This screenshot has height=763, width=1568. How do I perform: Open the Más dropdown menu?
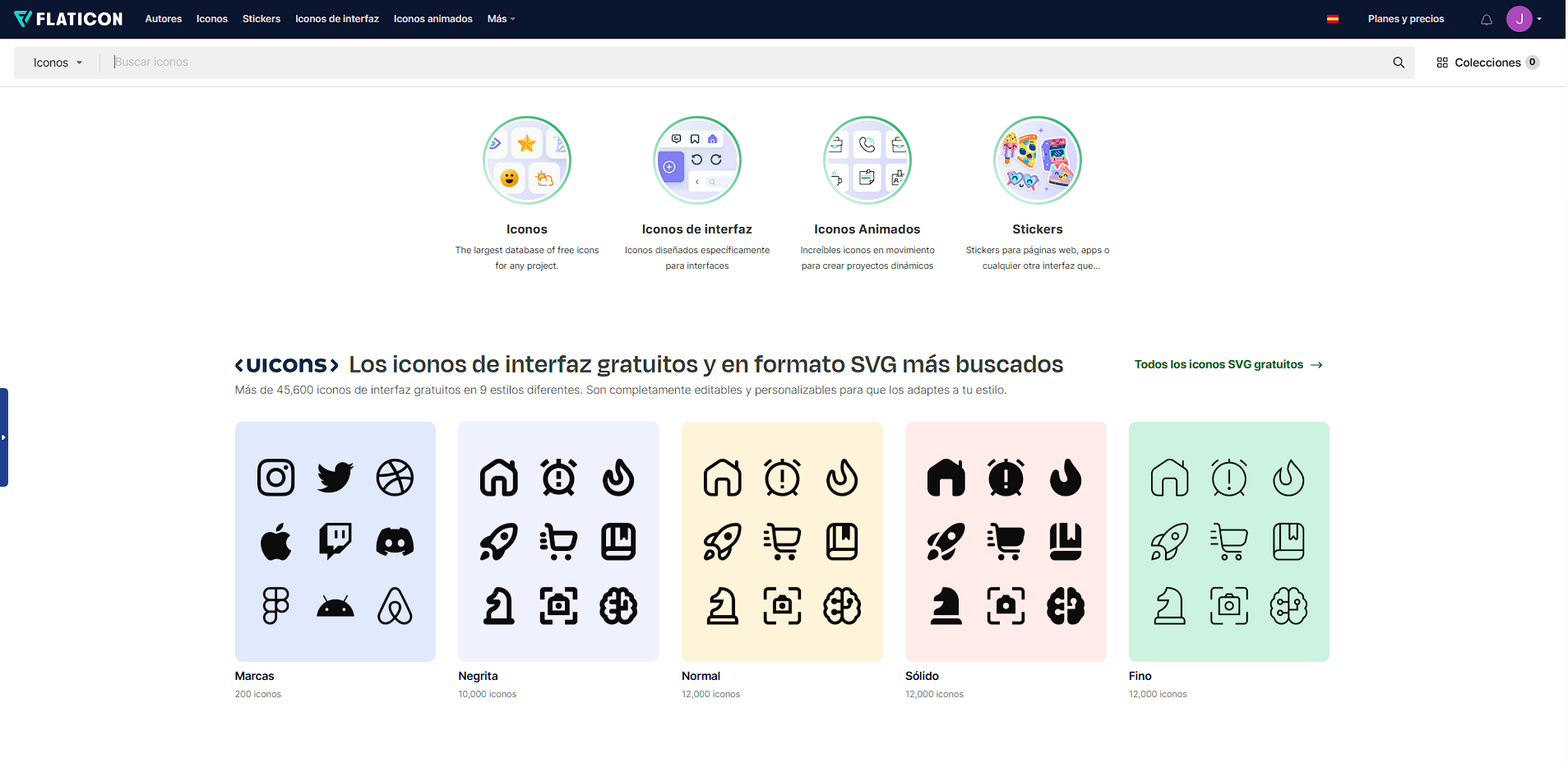point(501,18)
